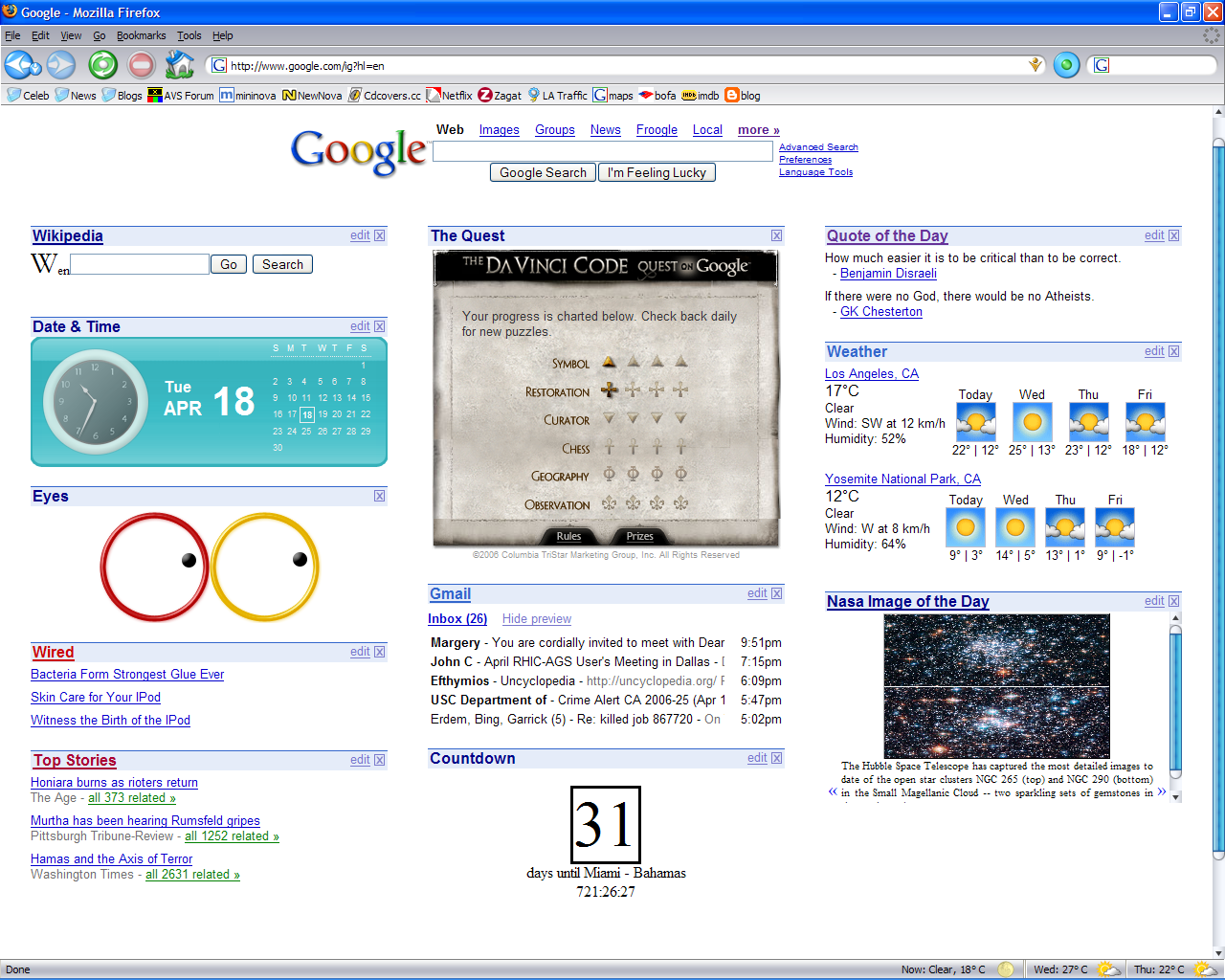Open Cdcovers.cc bookmark

pyautogui.click(x=385, y=95)
